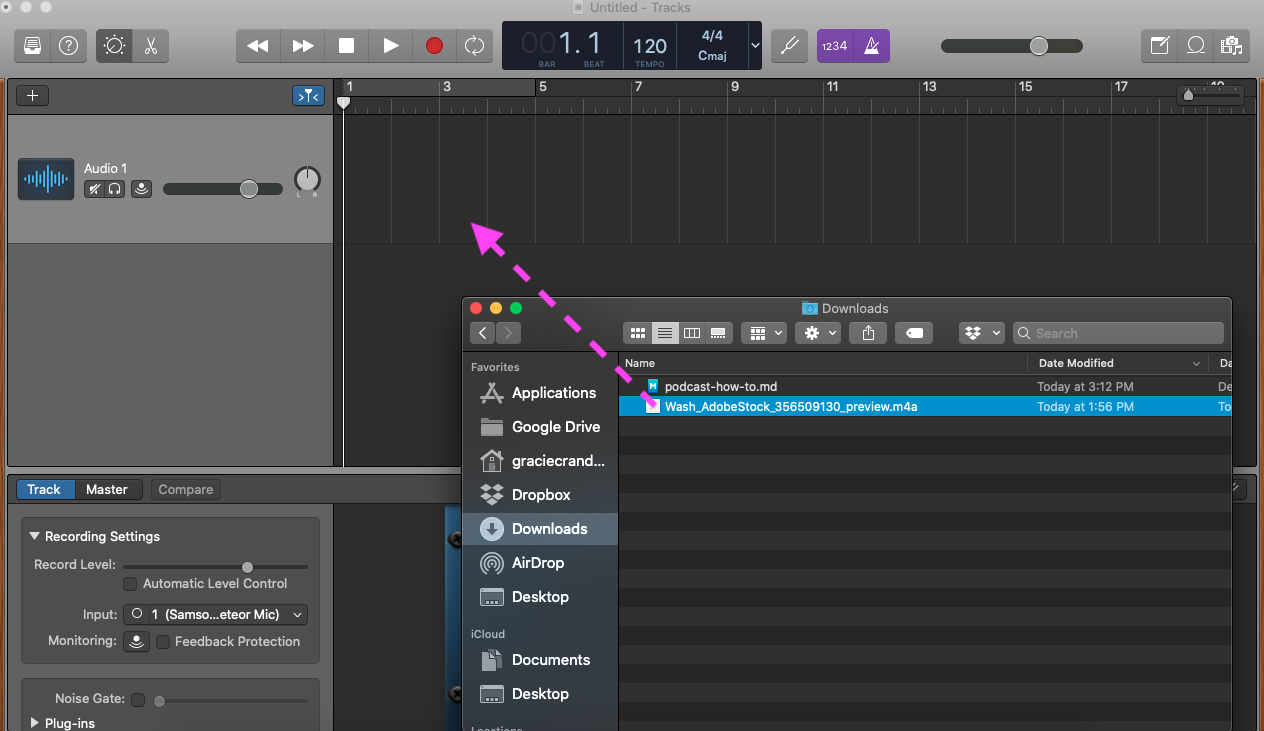Adjust the master volume slider in toolbar

pyautogui.click(x=1011, y=46)
